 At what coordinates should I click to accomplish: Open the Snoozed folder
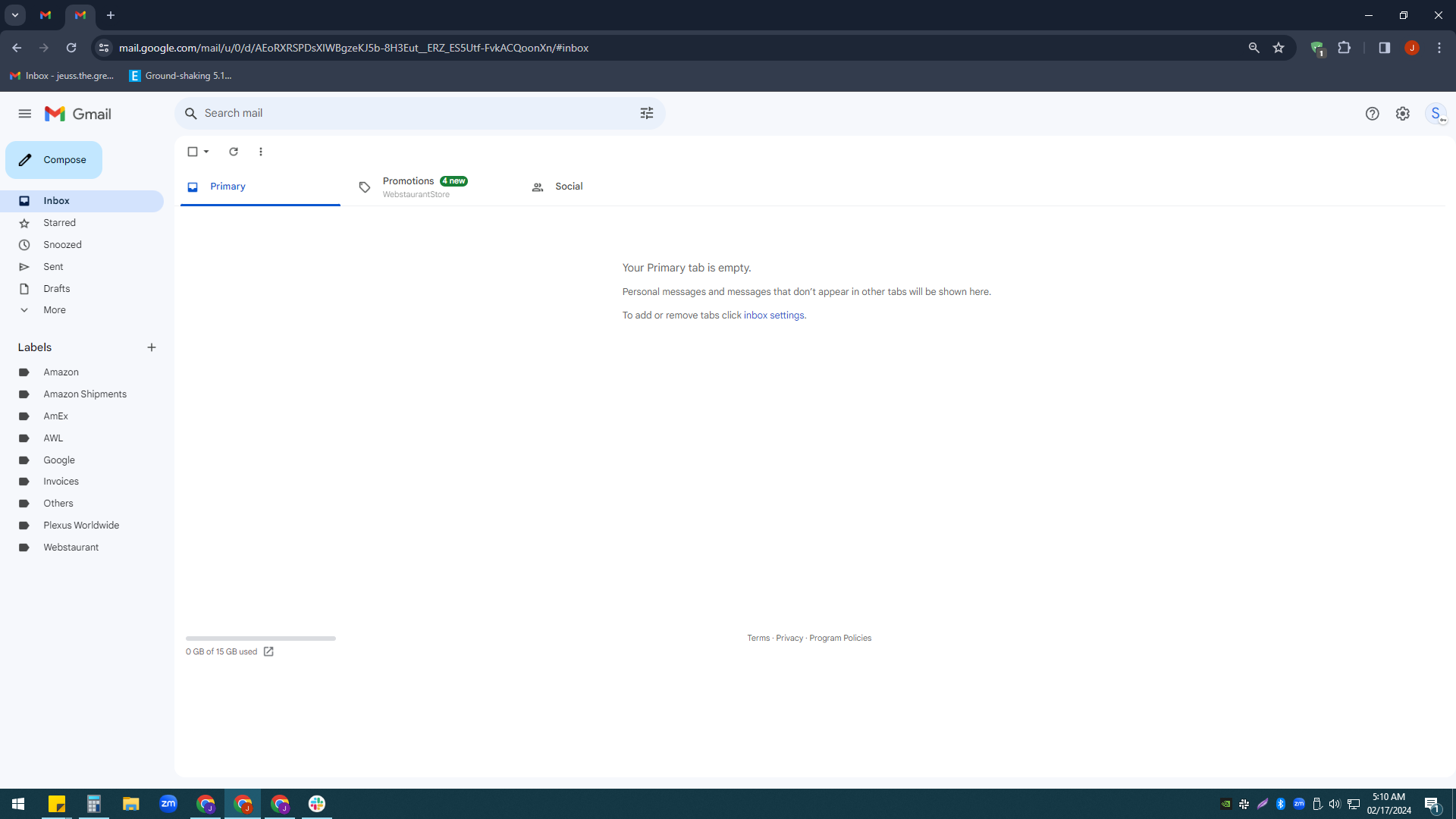click(x=82, y=245)
